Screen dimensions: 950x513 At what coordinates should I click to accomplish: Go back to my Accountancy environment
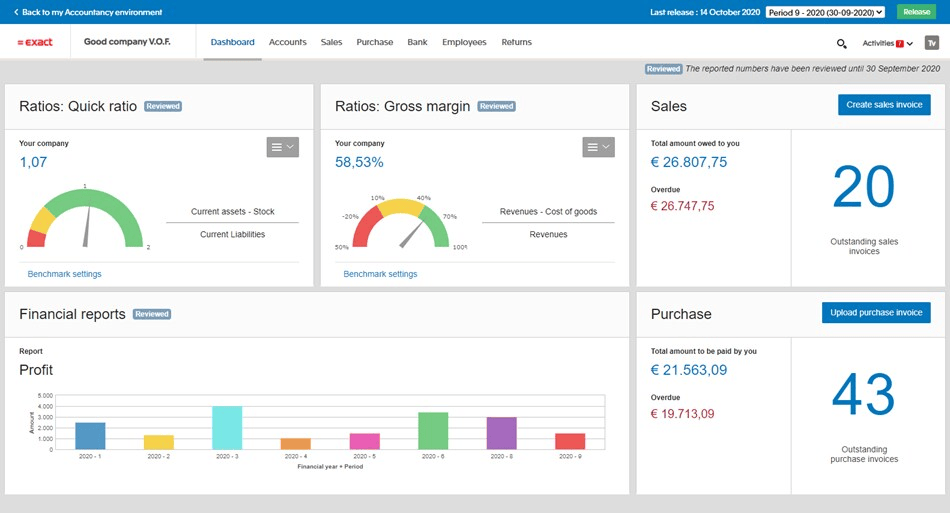click(x=88, y=12)
